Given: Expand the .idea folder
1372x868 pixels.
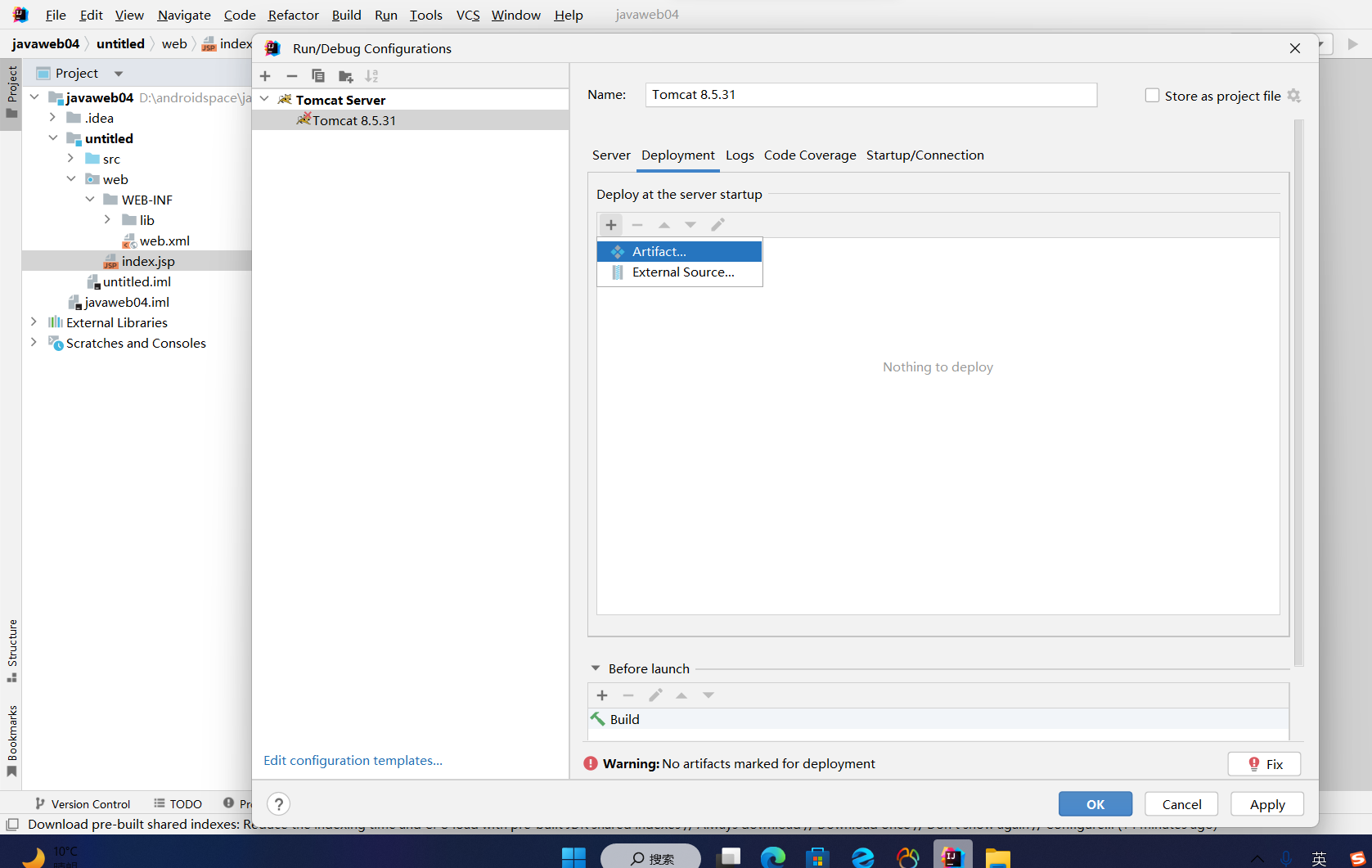Looking at the screenshot, I should click(x=52, y=118).
